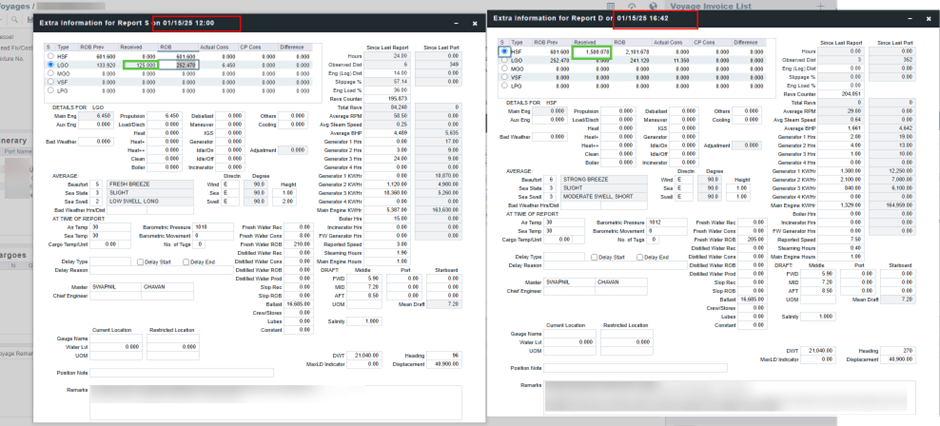Click the grid icon in the top toolbar
The height and width of the screenshot is (426, 940).
(609, 6)
